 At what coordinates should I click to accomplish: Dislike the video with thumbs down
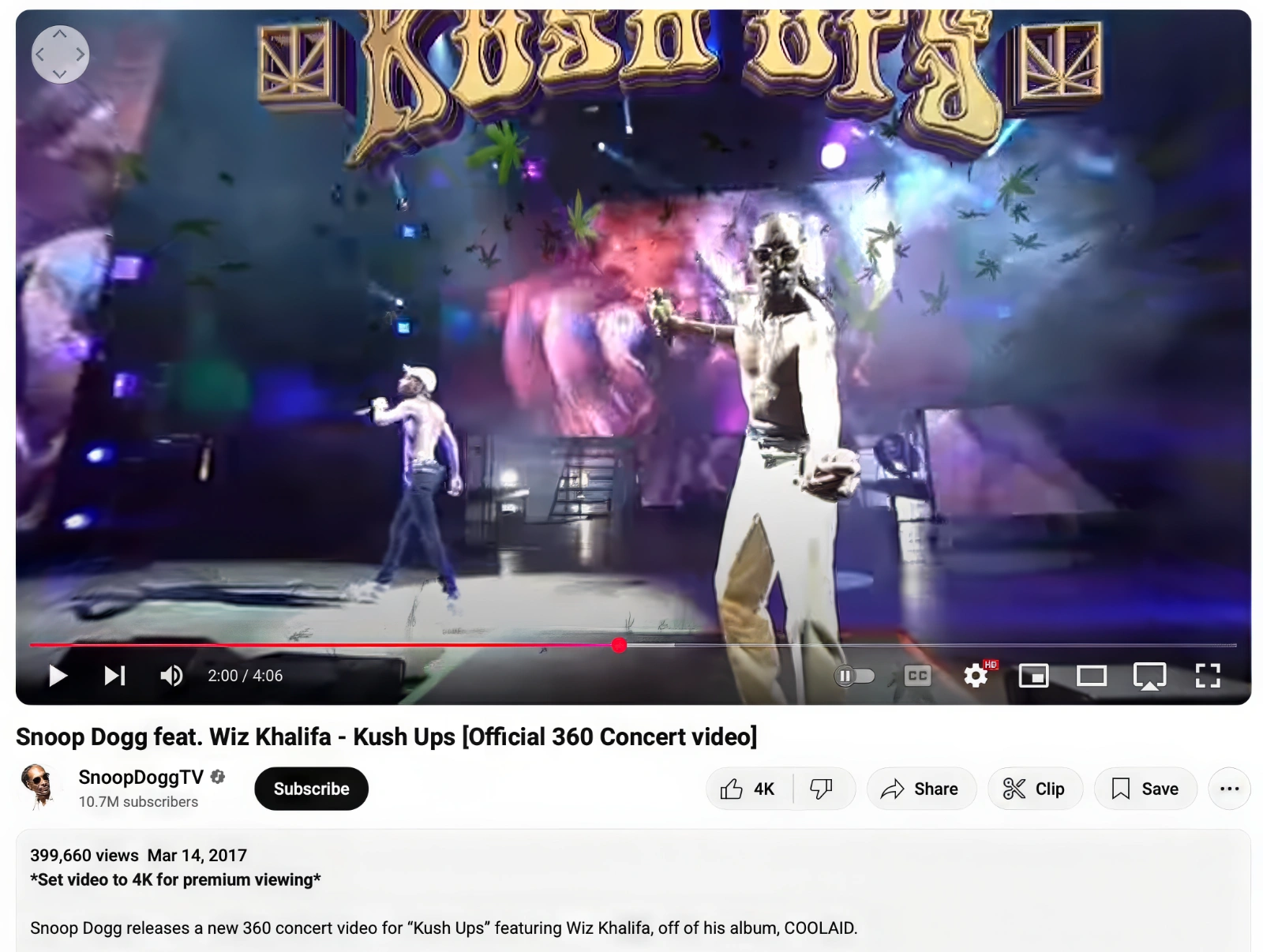(822, 789)
